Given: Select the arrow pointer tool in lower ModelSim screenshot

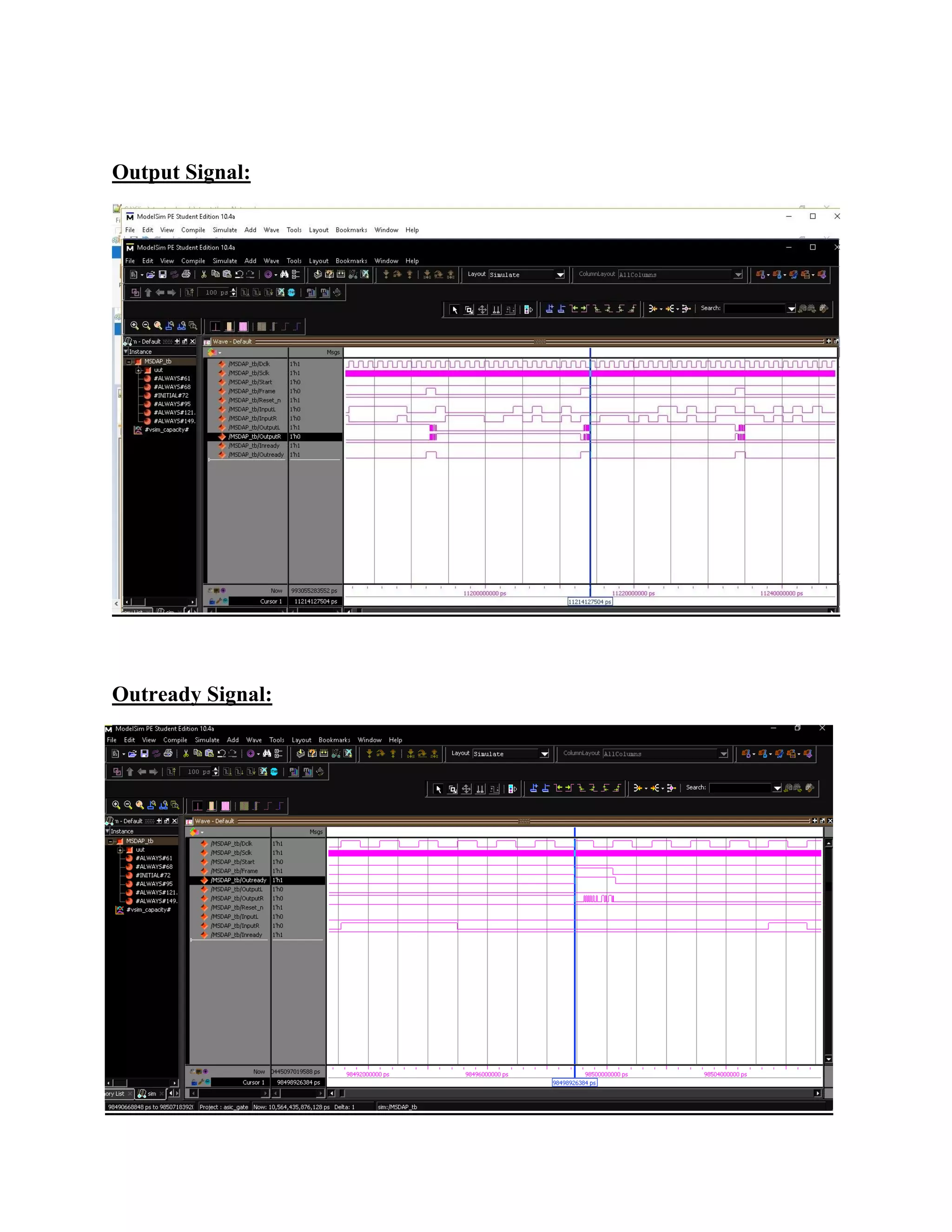Looking at the screenshot, I should (x=438, y=789).
